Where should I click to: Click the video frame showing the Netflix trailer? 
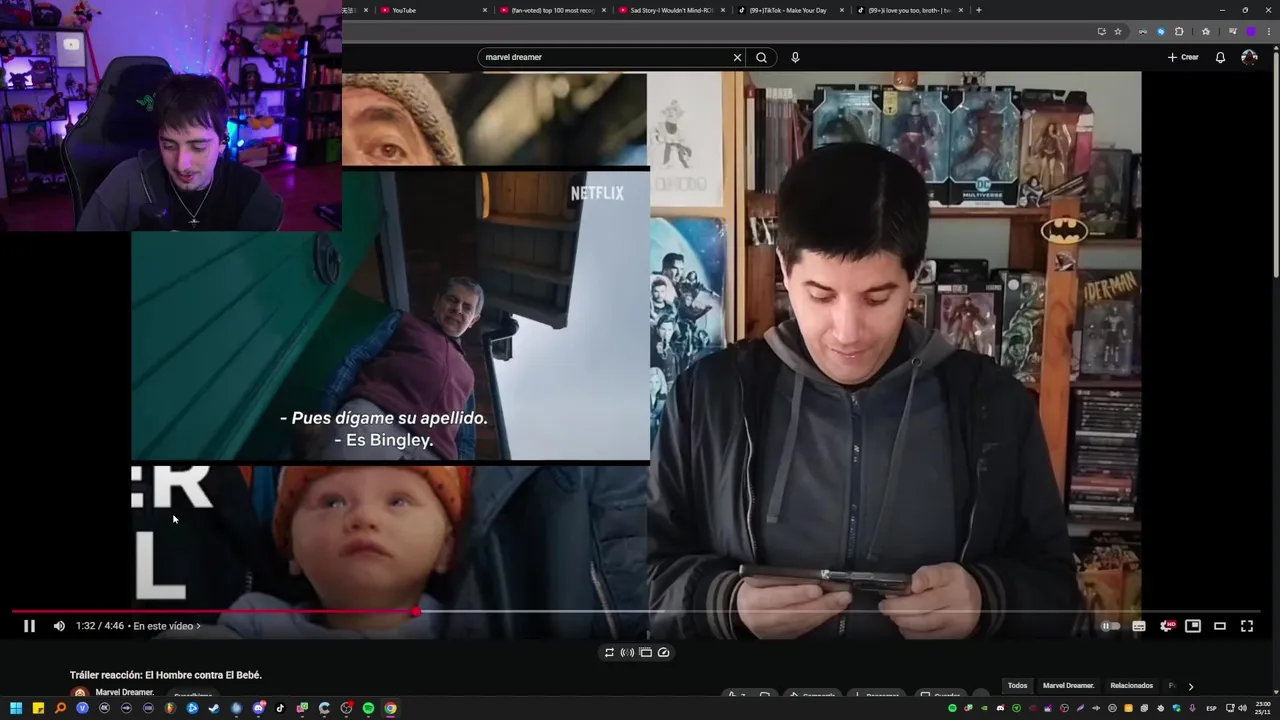point(391,317)
